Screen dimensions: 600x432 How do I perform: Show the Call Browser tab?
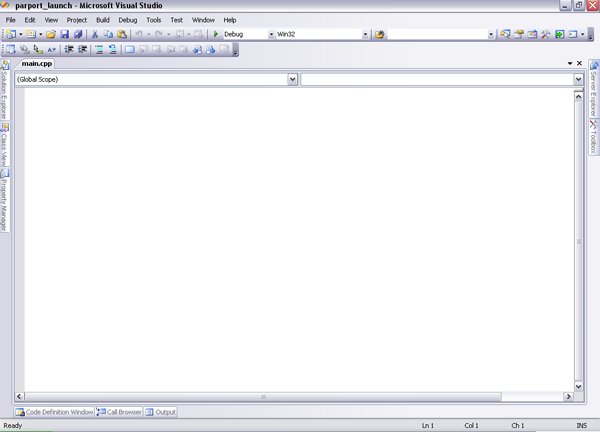pyautogui.click(x=119, y=412)
